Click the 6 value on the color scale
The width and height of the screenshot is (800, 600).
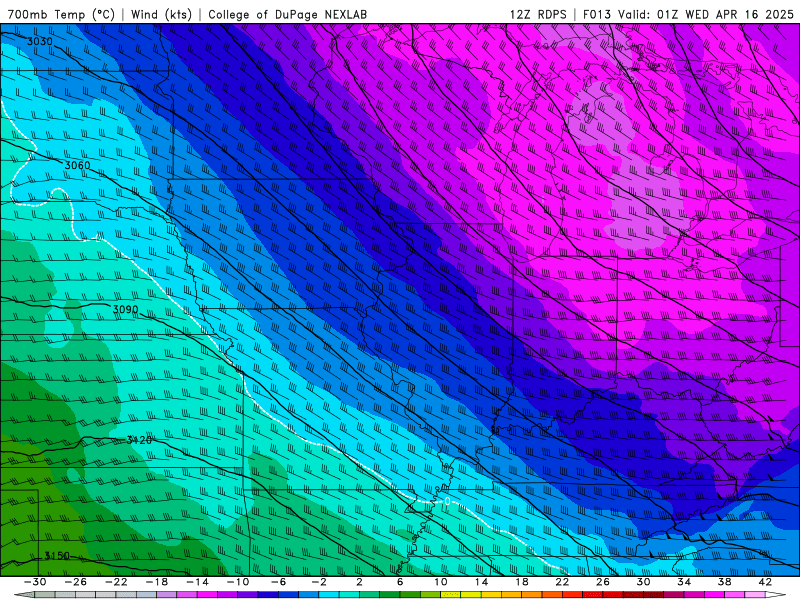coord(400,582)
